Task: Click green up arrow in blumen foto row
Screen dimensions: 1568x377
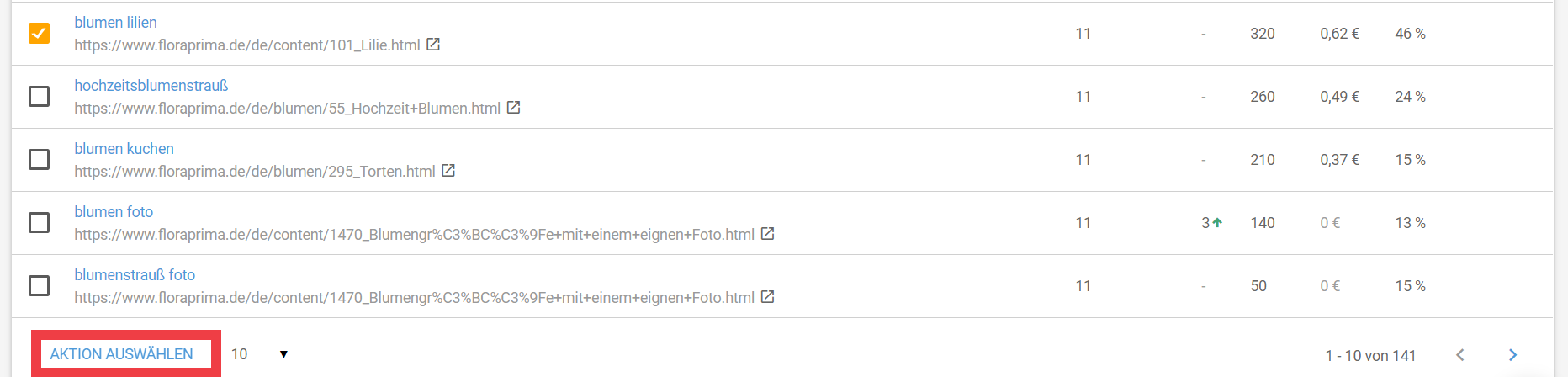Action: click(x=1217, y=223)
